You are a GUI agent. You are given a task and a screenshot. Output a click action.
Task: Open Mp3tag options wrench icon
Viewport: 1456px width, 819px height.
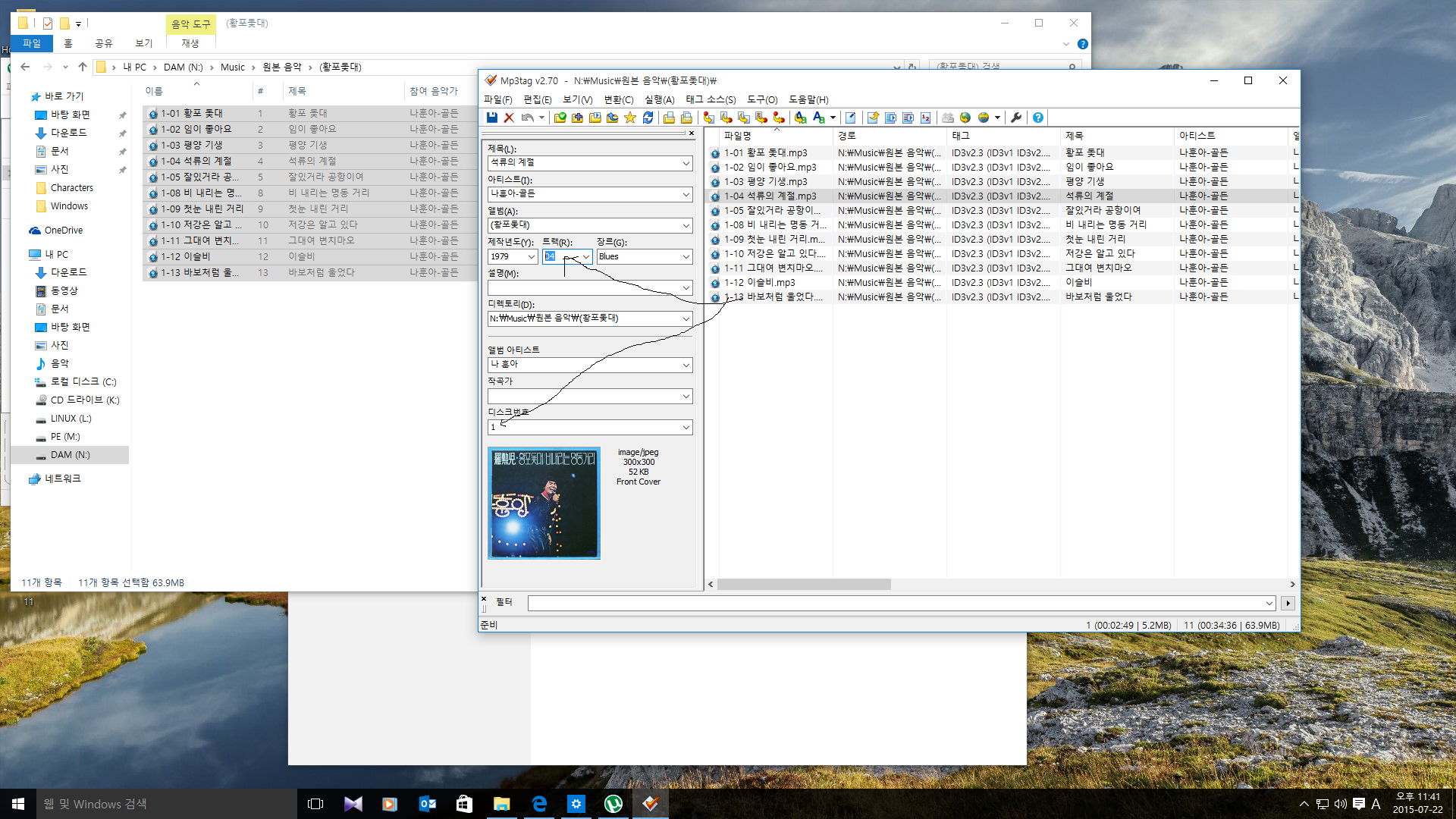pyautogui.click(x=1016, y=118)
